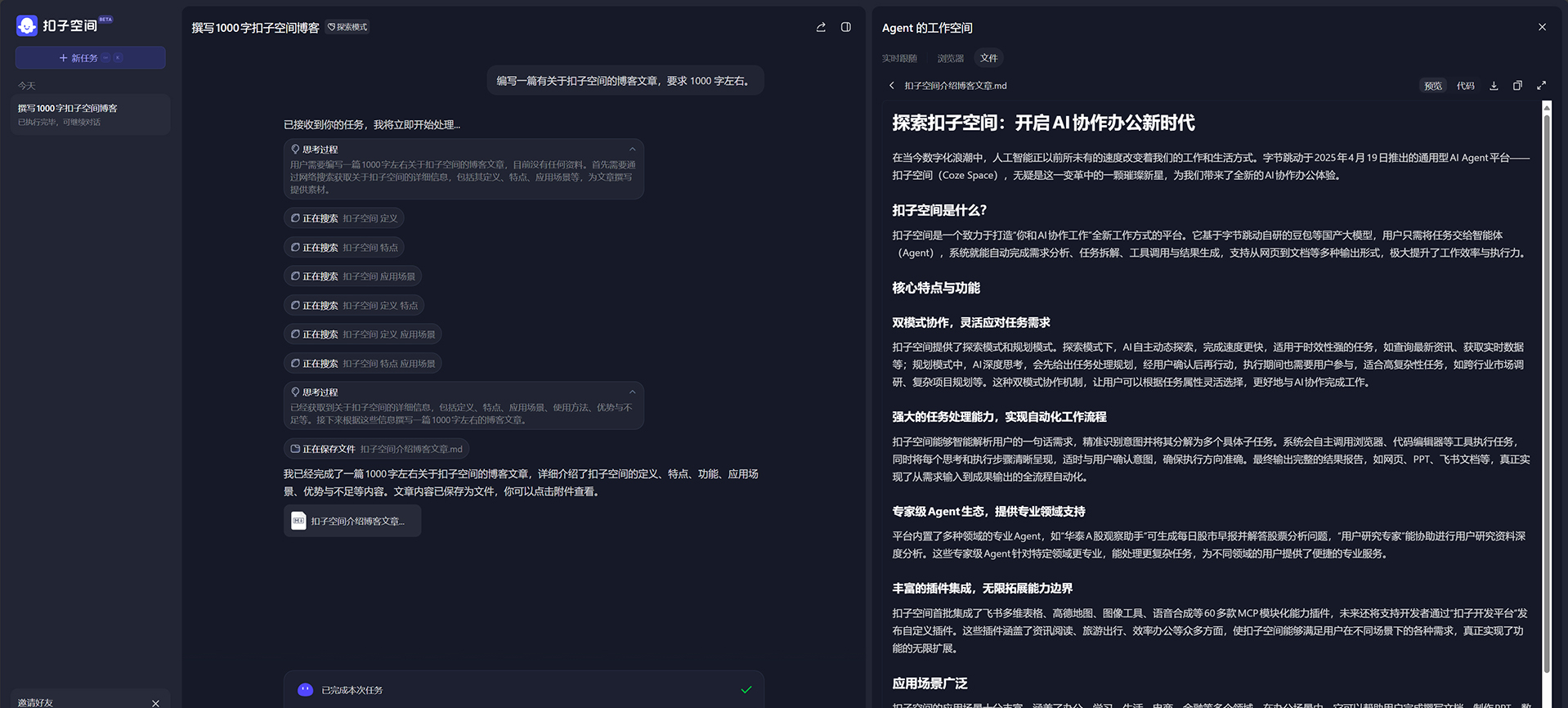Click the 今天 date label in sidebar
The image size is (1568, 708).
click(x=27, y=85)
